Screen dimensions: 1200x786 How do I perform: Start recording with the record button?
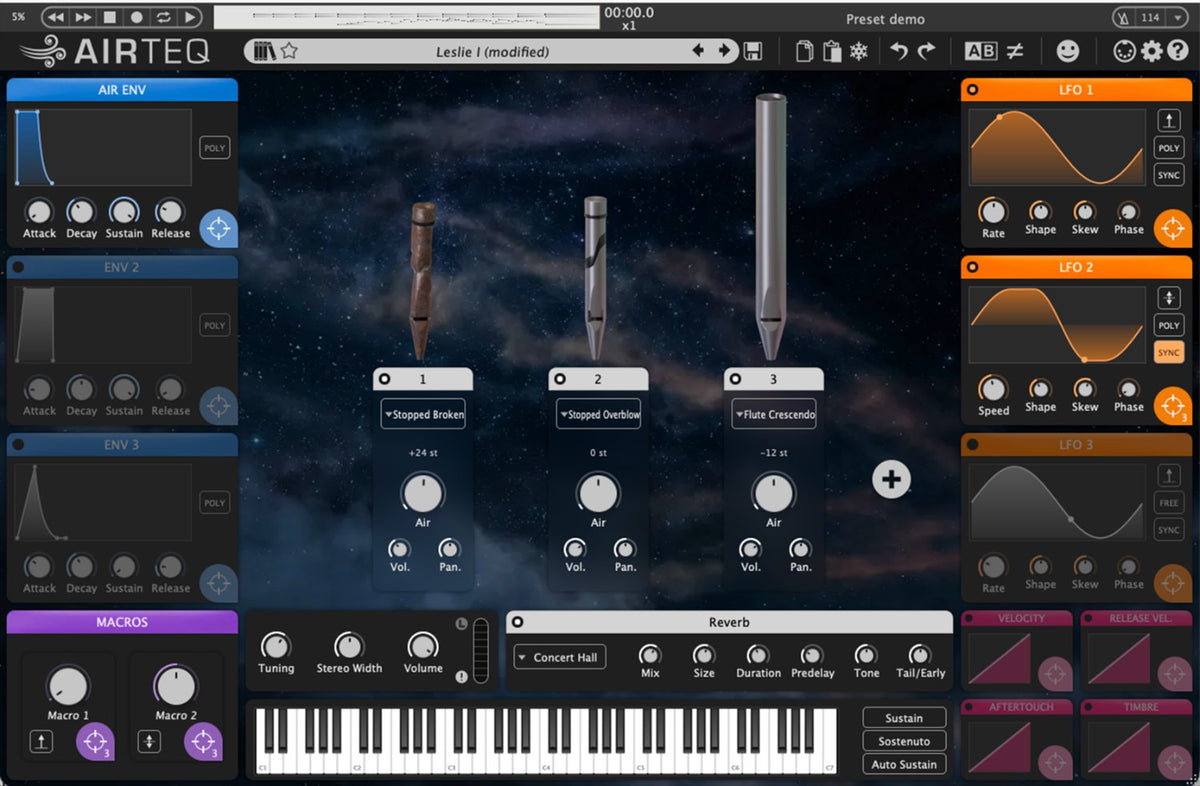coord(136,17)
